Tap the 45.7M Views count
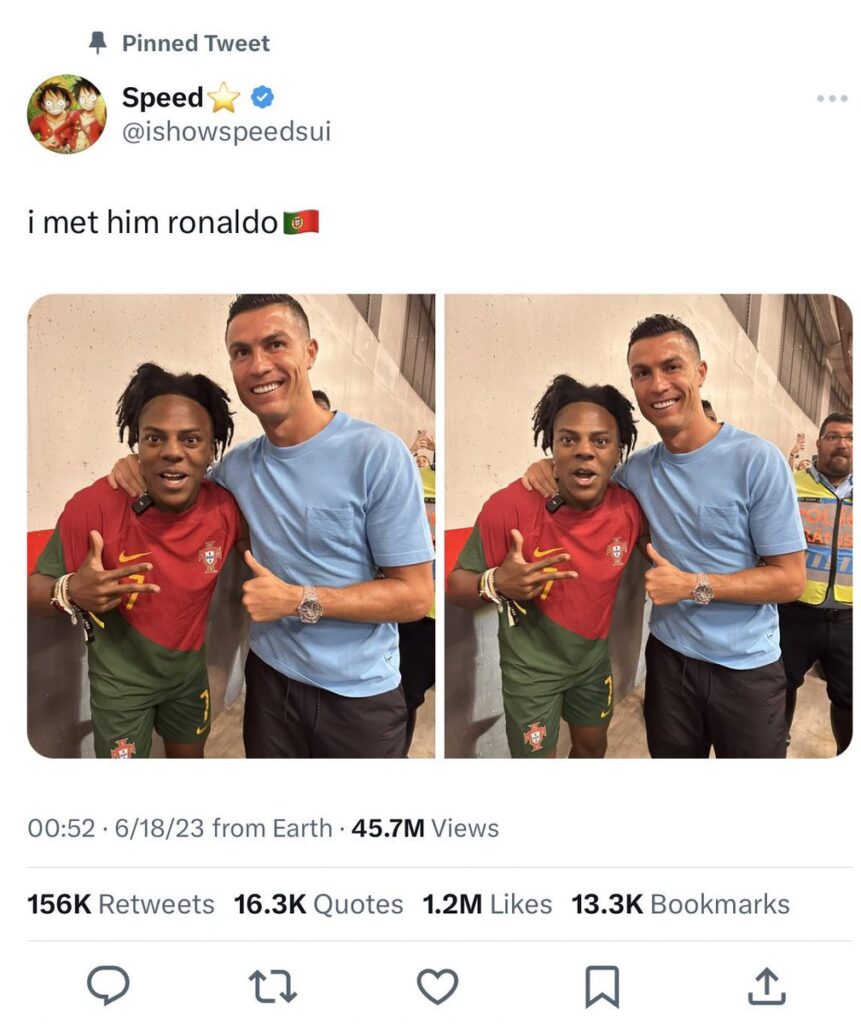 [x=425, y=828]
